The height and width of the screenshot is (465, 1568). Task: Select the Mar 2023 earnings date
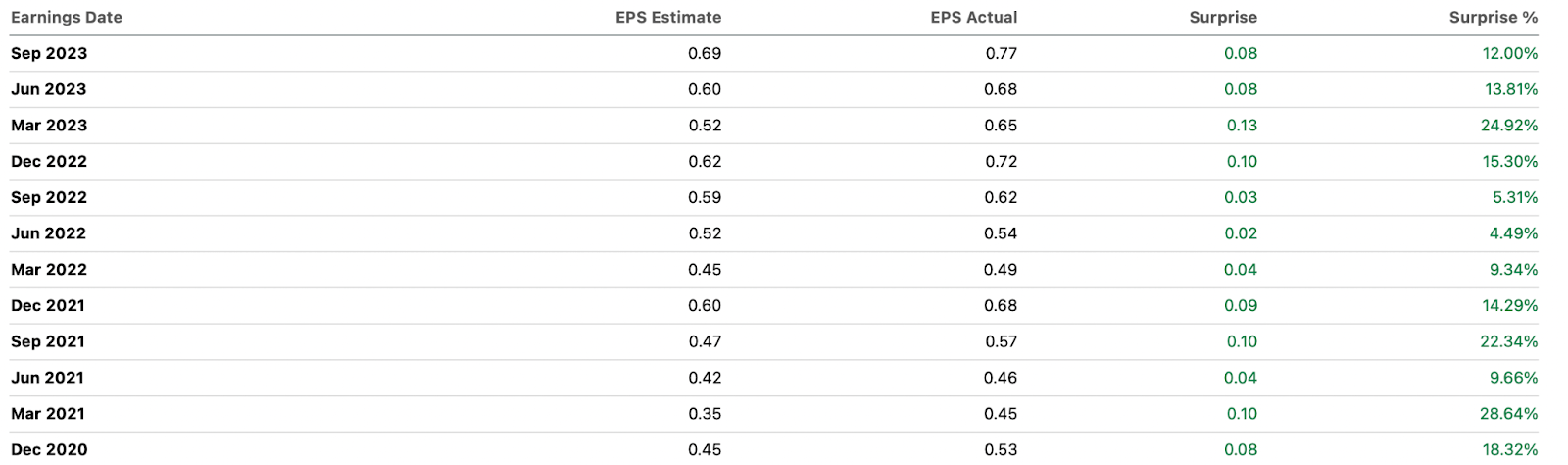(x=49, y=126)
